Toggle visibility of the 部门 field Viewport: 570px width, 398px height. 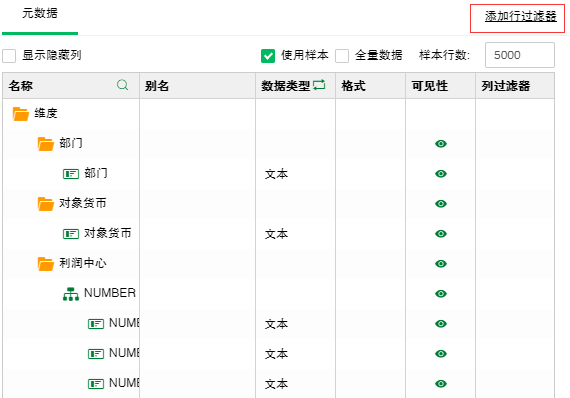tap(441, 174)
